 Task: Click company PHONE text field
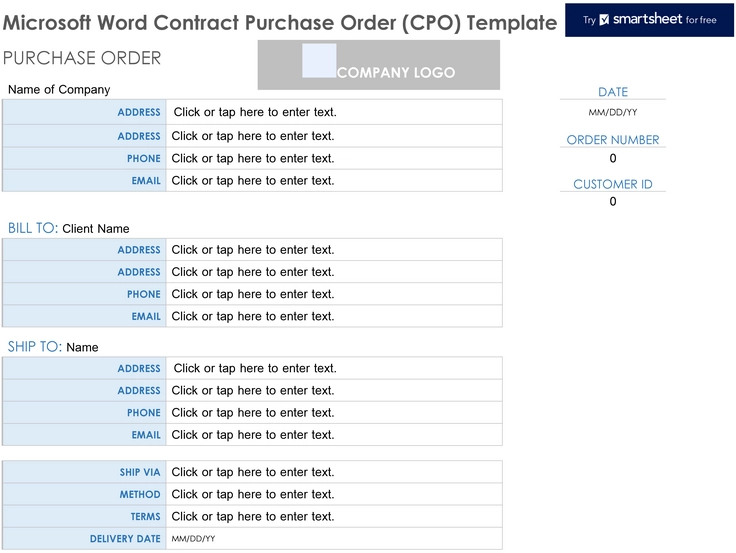click(334, 159)
